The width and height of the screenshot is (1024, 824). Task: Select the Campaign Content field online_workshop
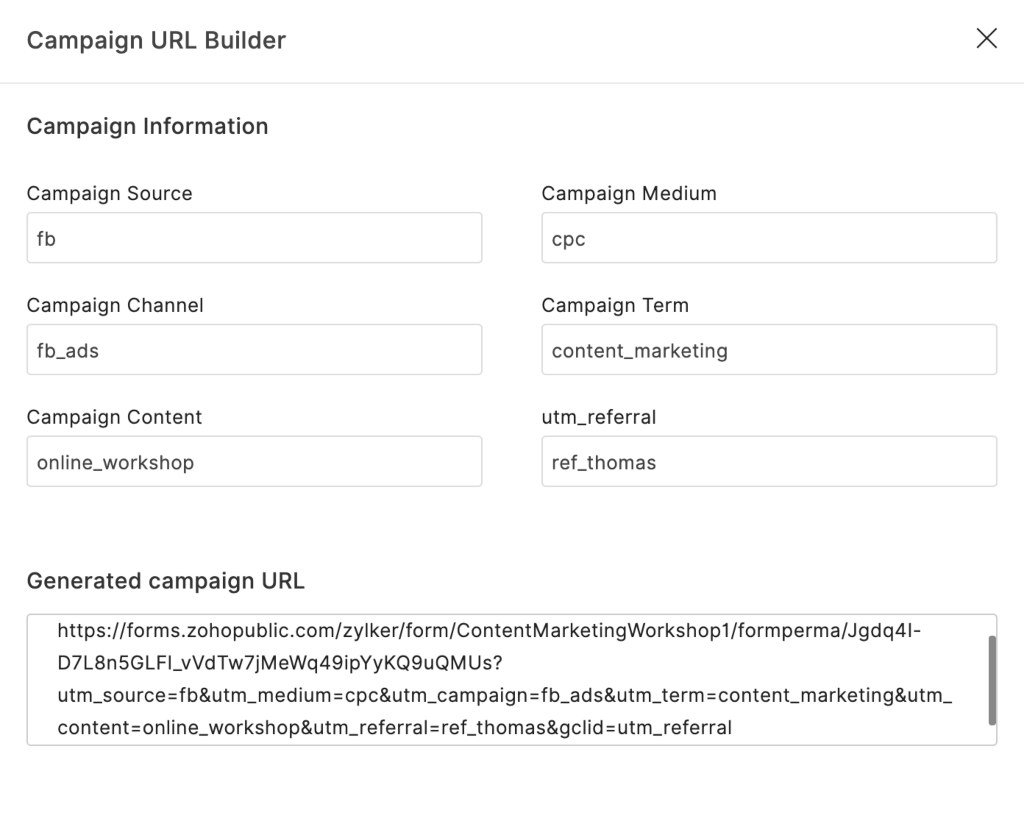pos(254,461)
